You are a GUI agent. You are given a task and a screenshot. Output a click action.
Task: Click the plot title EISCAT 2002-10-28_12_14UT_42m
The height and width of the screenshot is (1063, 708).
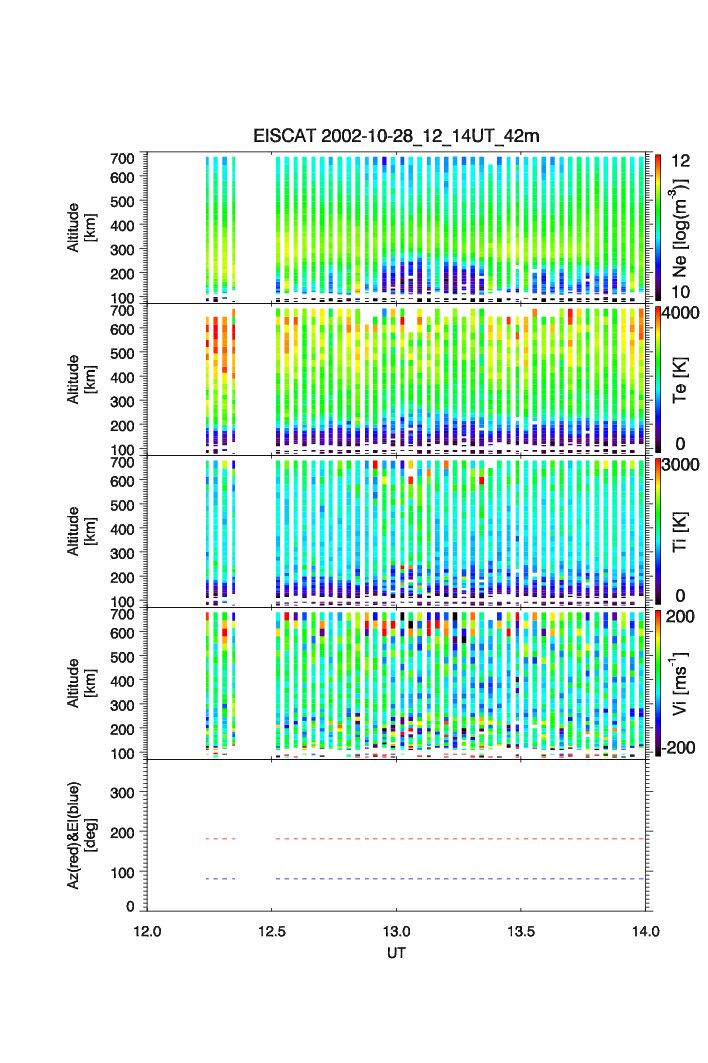coord(396,136)
